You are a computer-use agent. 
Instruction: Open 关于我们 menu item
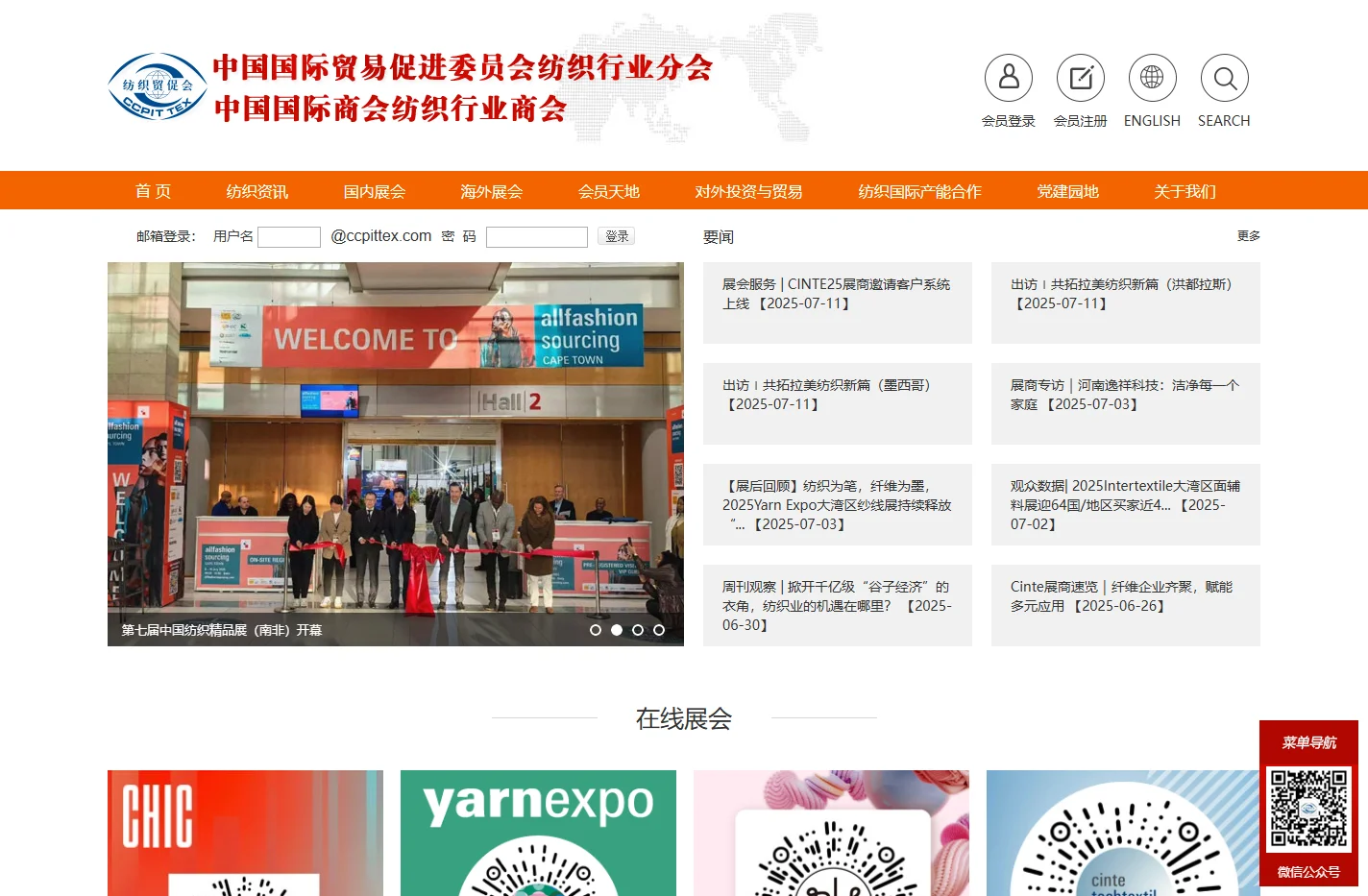pyautogui.click(x=1185, y=191)
